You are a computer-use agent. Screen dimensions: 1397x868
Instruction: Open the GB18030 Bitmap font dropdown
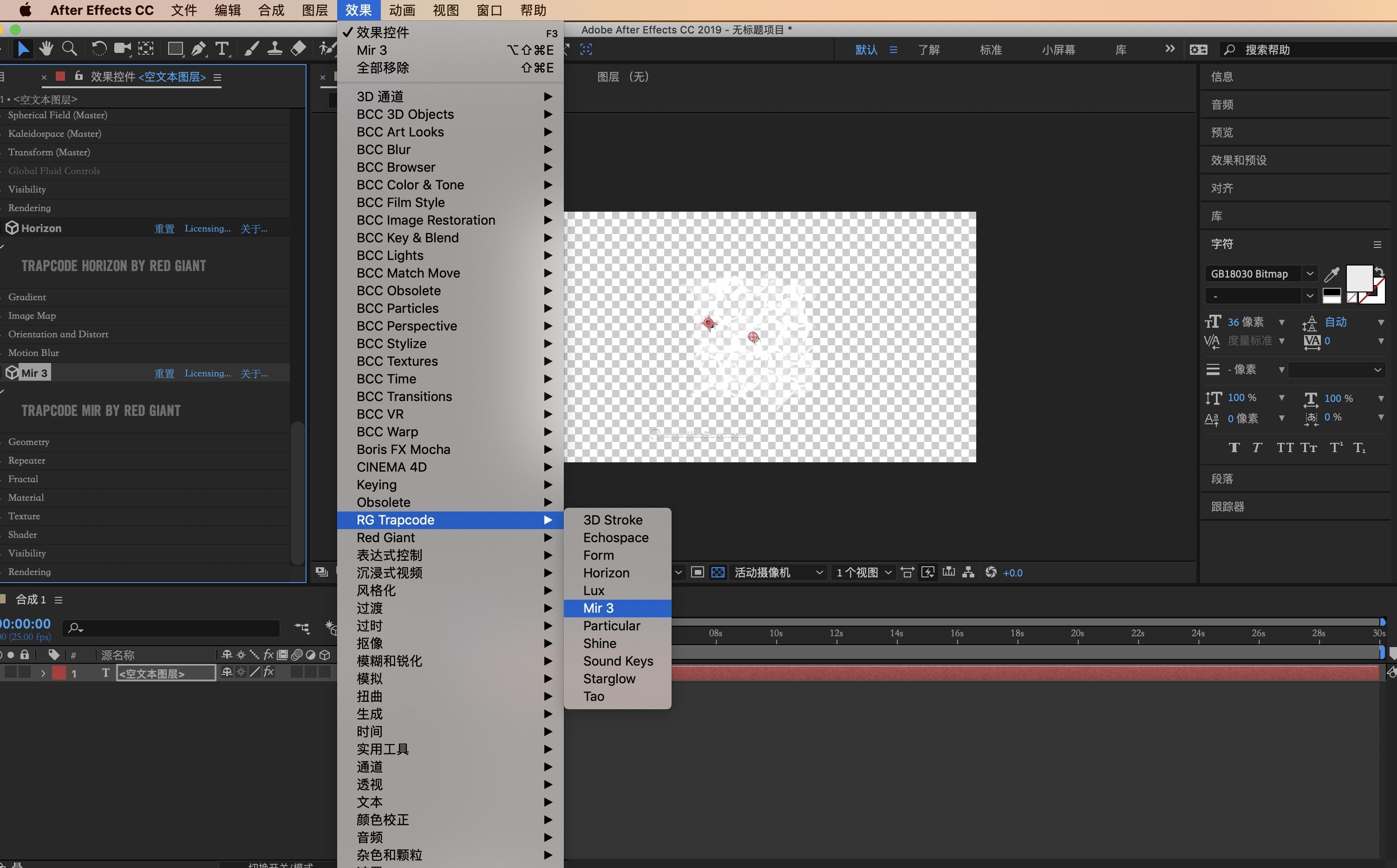pyautogui.click(x=1310, y=274)
